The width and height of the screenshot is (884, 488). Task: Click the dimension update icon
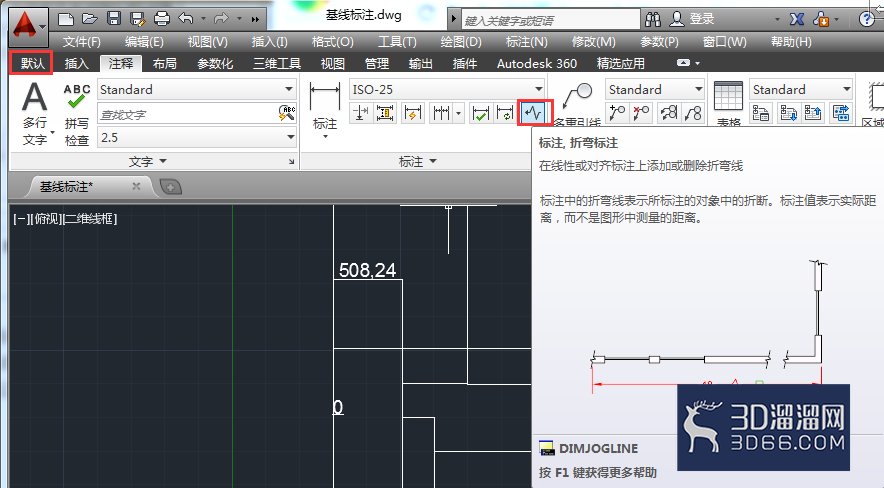coord(505,113)
